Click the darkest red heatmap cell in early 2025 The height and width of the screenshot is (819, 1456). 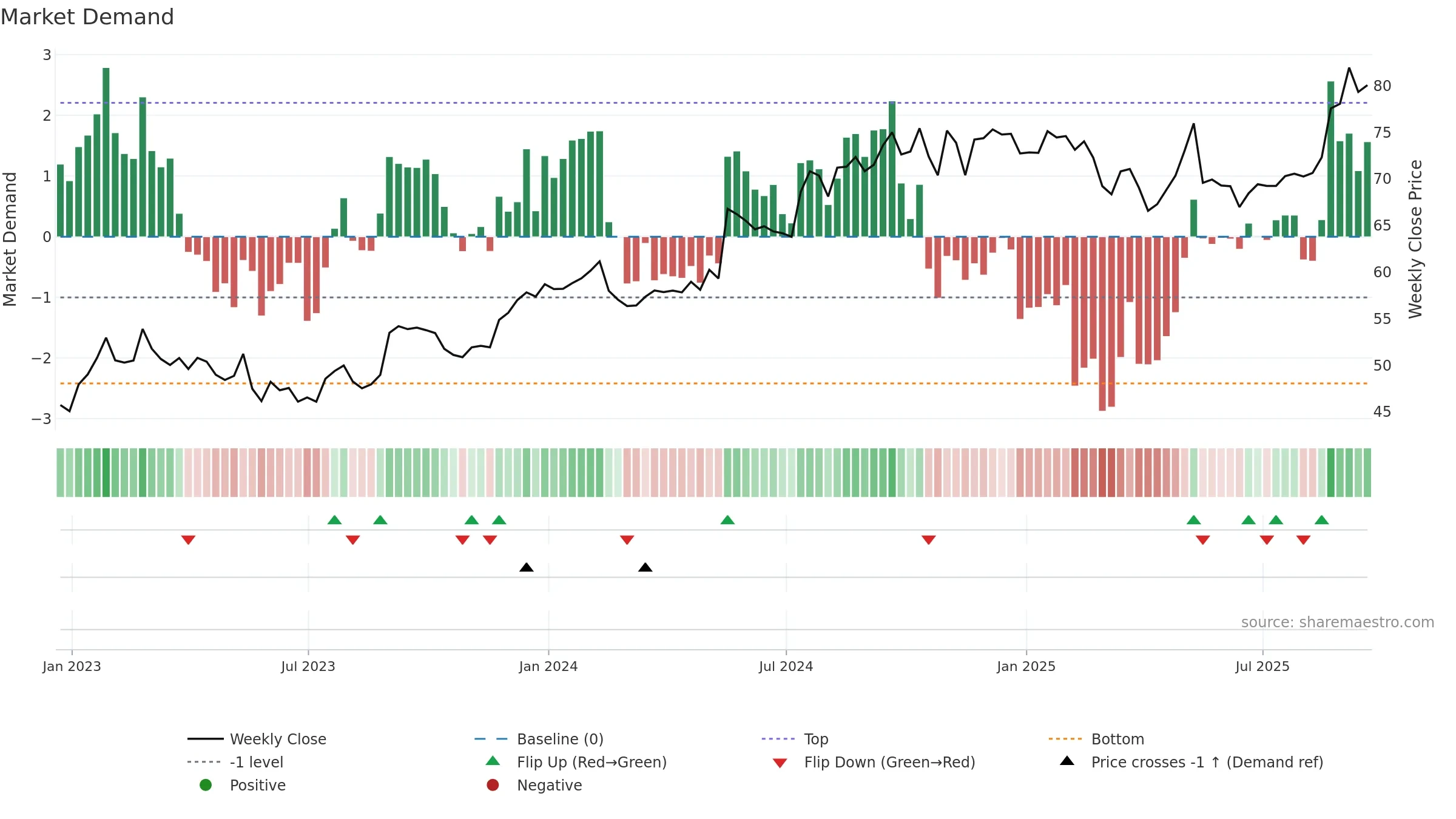(1102, 473)
